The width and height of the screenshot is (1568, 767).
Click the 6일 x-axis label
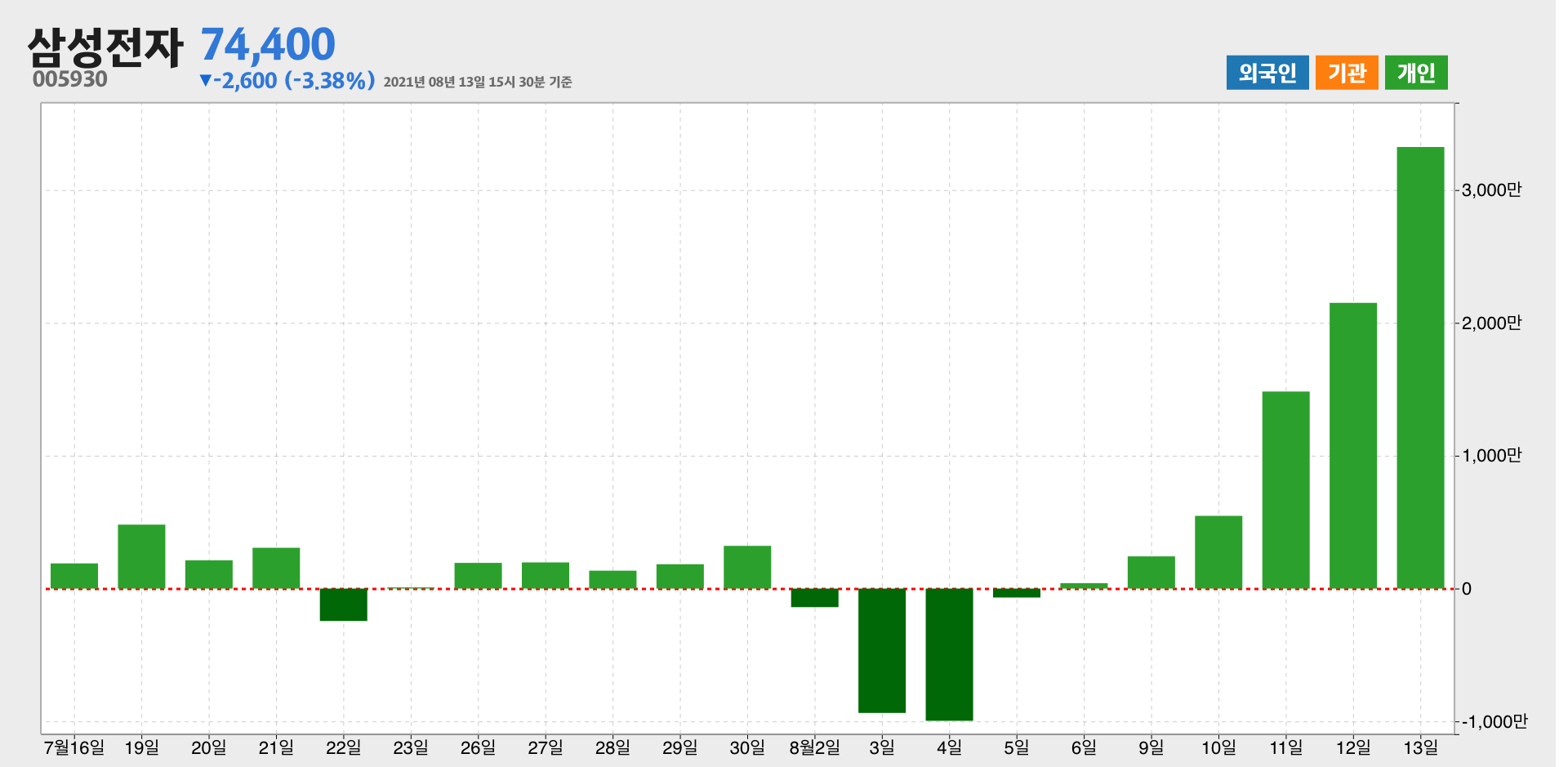pyautogui.click(x=1084, y=747)
